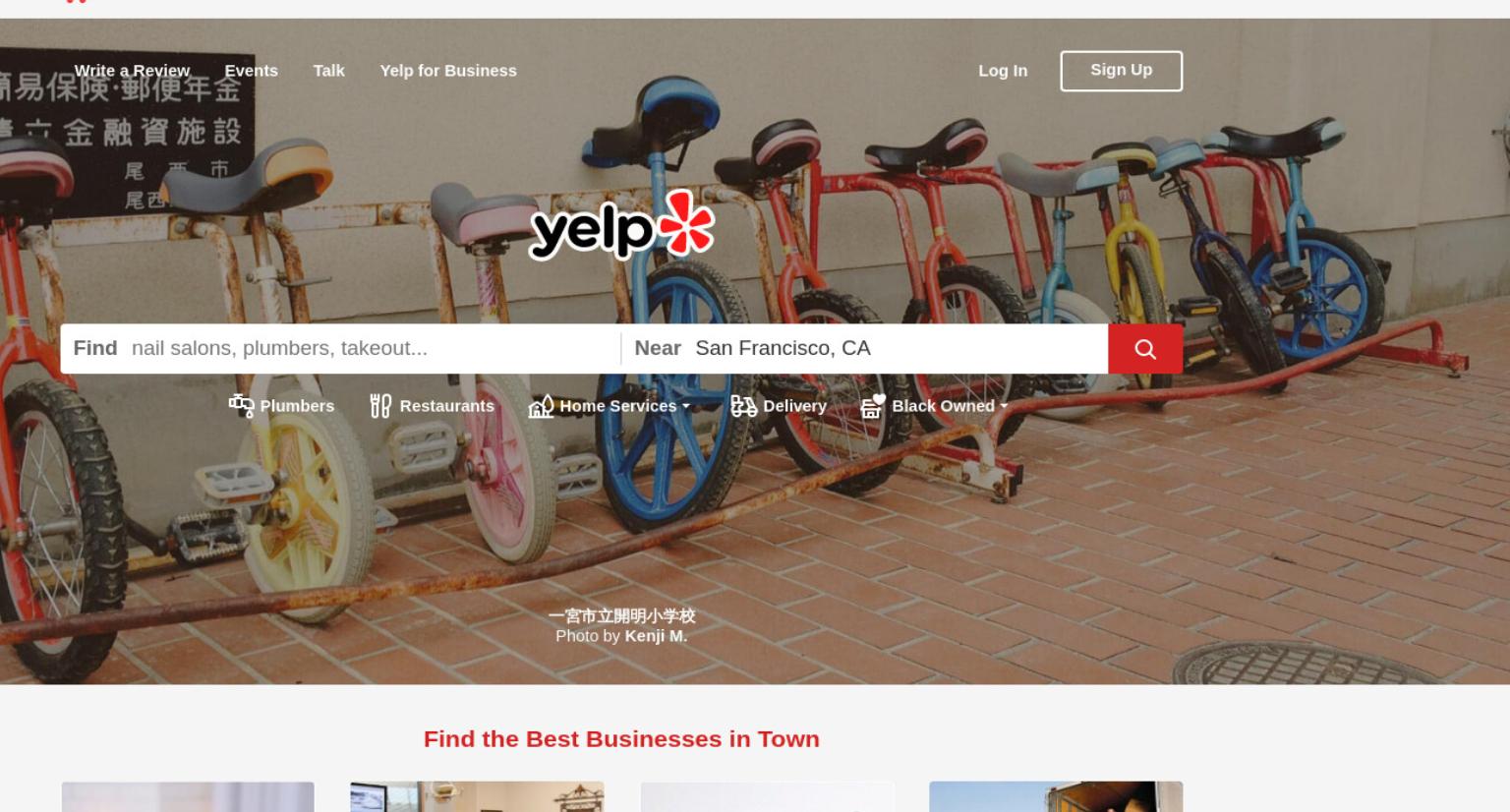Click the Home Services house icon
This screenshot has height=812, width=1510.
(x=542, y=405)
